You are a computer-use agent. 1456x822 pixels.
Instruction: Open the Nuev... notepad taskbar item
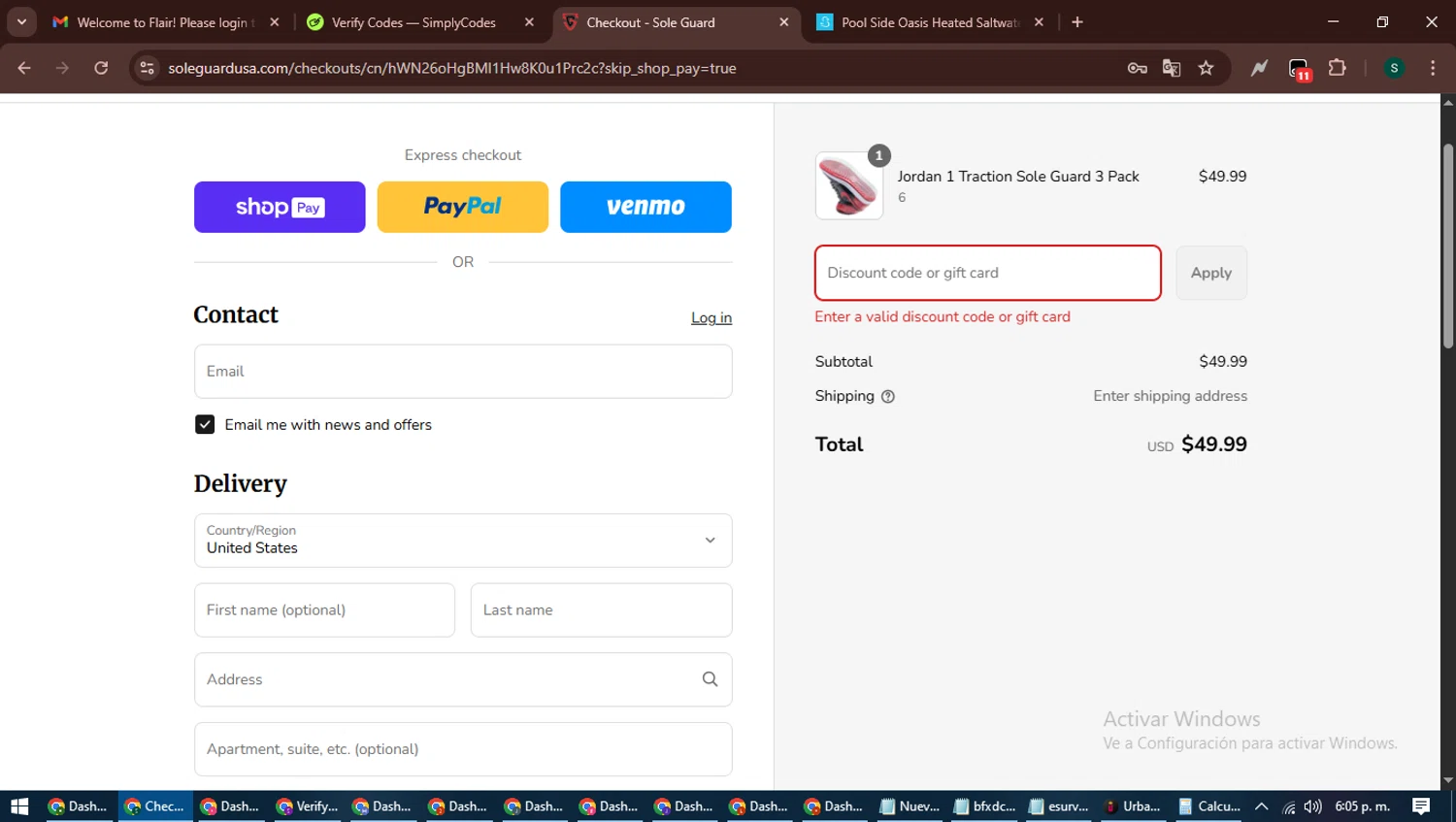click(910, 806)
